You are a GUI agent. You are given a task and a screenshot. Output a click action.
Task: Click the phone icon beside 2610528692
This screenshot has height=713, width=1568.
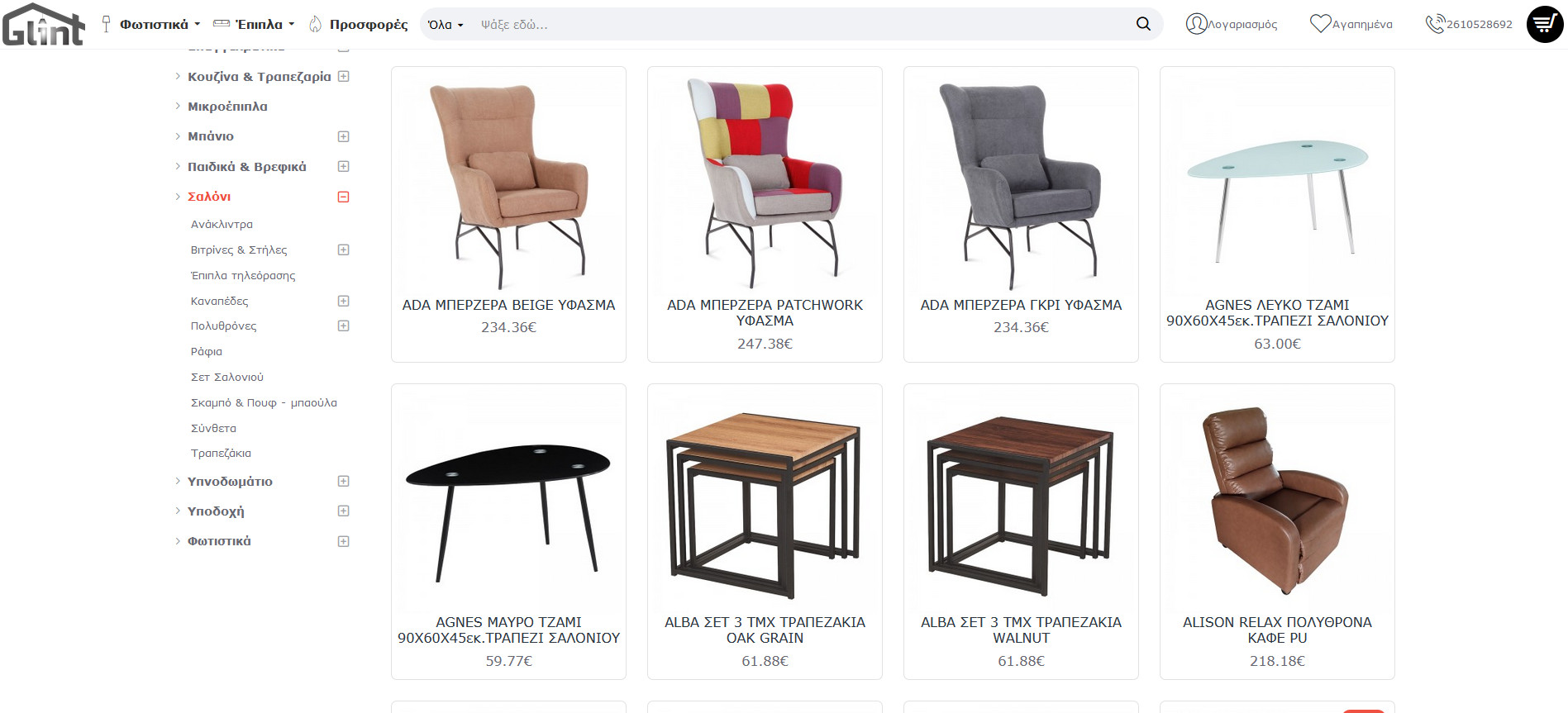[1434, 24]
